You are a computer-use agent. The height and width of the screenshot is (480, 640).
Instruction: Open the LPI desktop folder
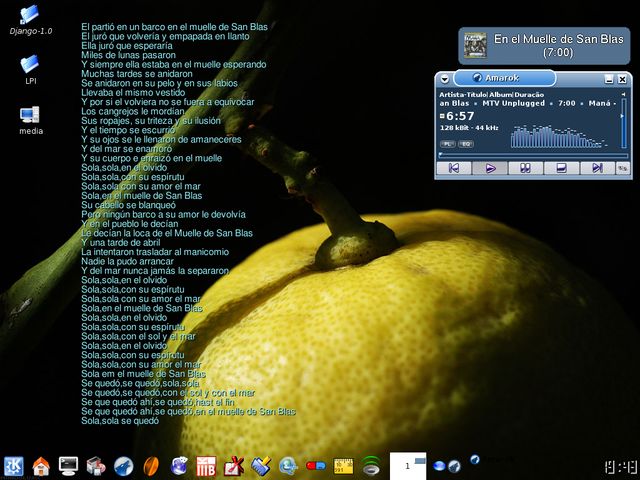click(30, 69)
